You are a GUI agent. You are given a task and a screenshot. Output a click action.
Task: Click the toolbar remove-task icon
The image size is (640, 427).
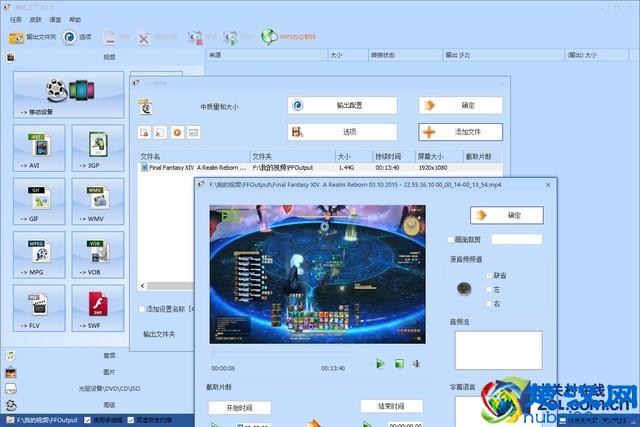click(109, 38)
